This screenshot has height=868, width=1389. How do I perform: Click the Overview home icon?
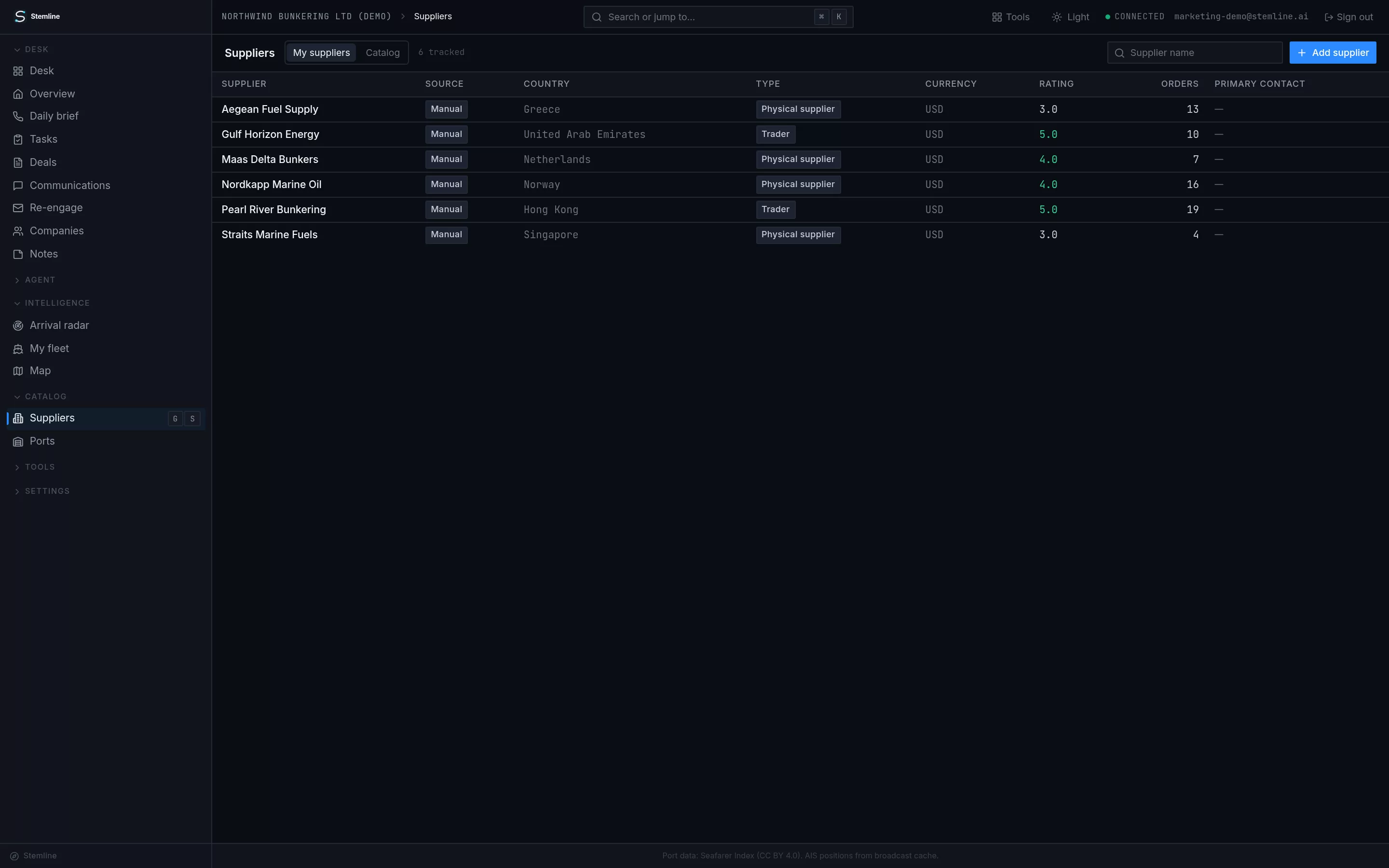pos(18,94)
